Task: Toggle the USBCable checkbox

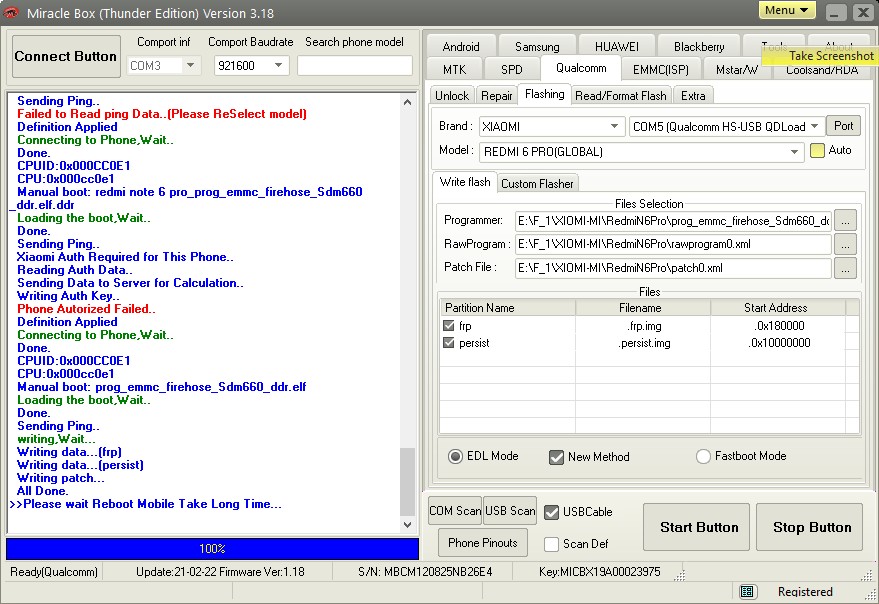Action: [552, 512]
